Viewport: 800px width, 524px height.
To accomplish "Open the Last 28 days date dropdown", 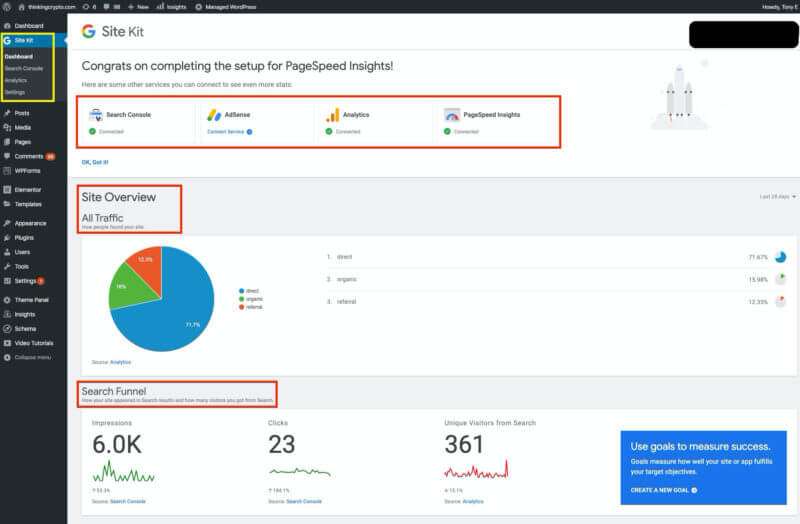I will [778, 197].
